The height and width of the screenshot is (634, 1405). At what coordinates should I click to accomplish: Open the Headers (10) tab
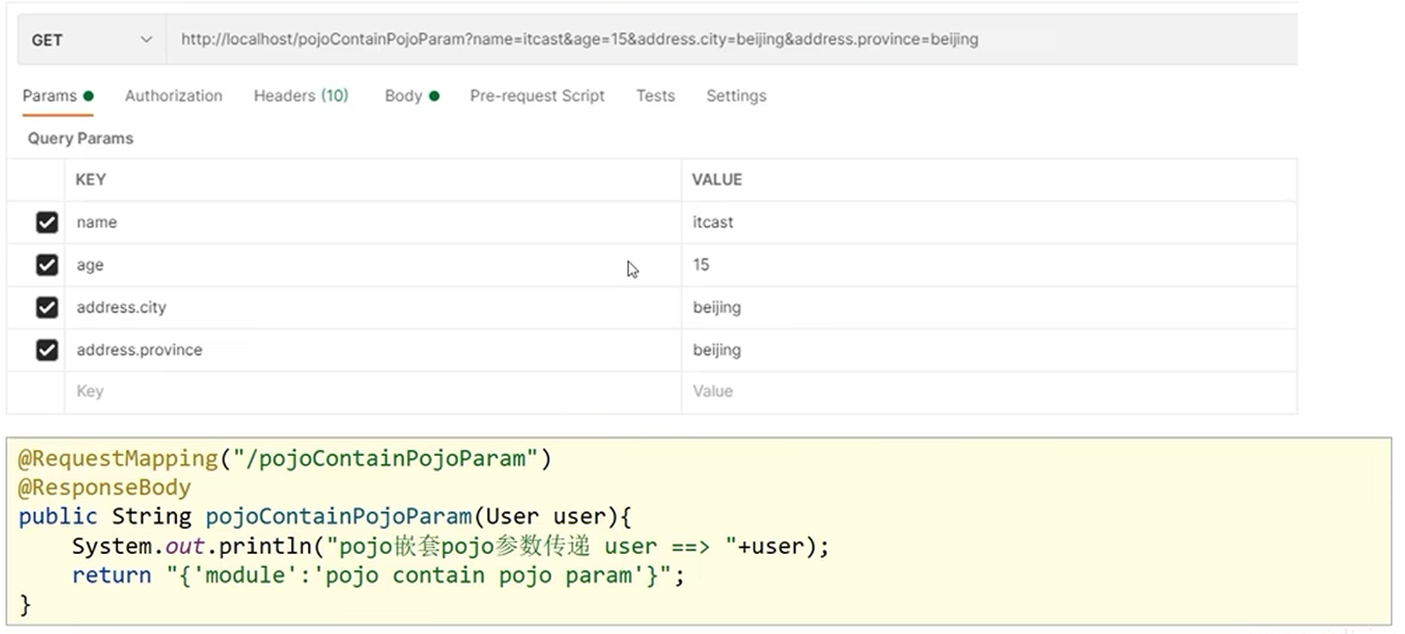pos(301,96)
